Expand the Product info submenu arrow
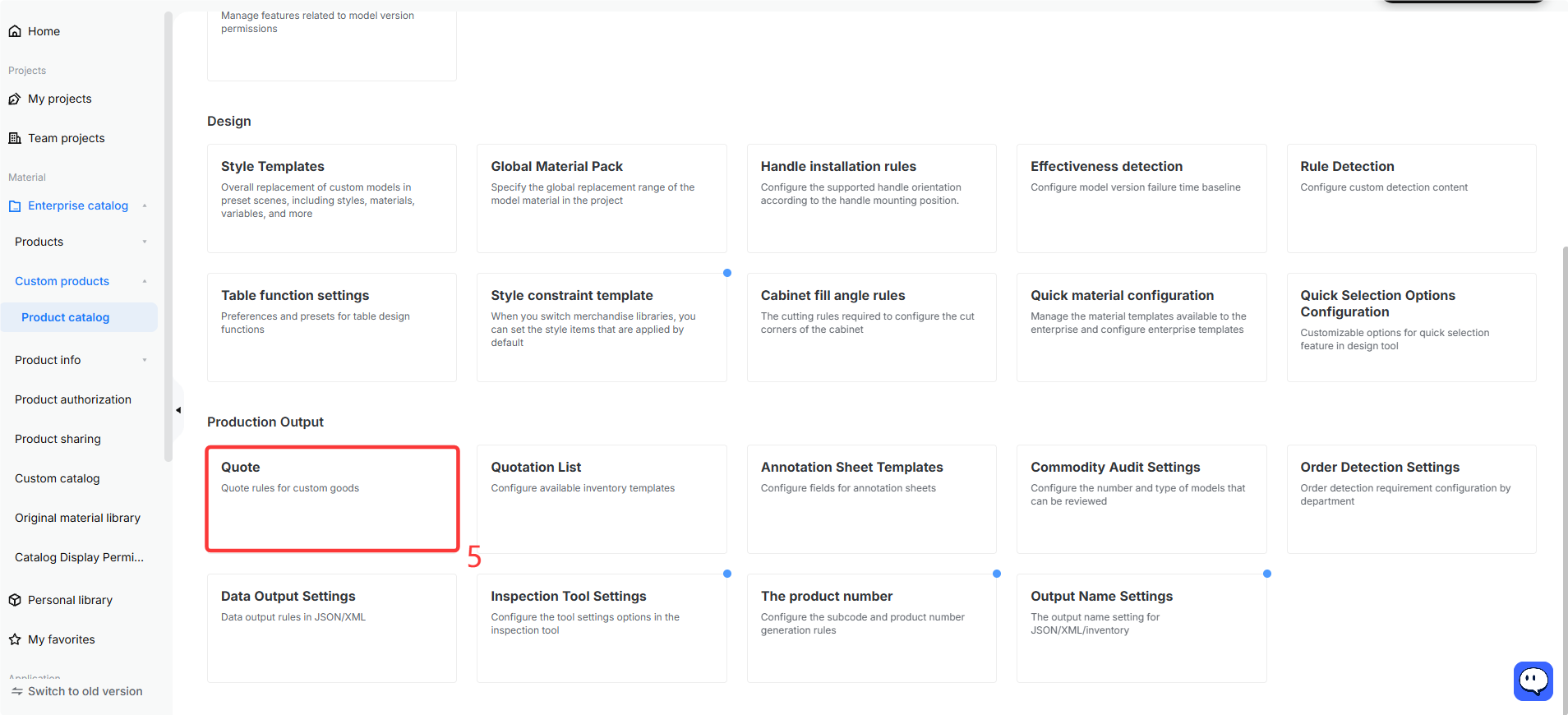 click(145, 360)
